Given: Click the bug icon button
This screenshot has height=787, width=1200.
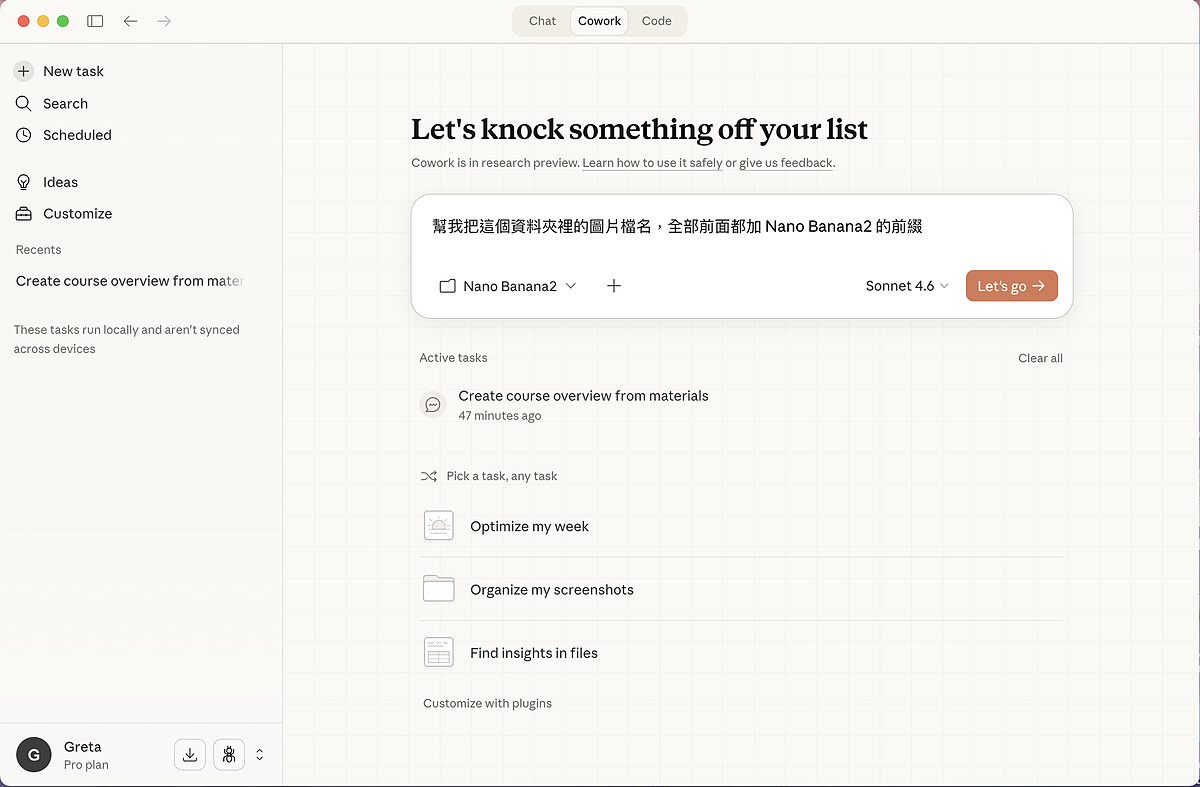Looking at the screenshot, I should click(229, 754).
